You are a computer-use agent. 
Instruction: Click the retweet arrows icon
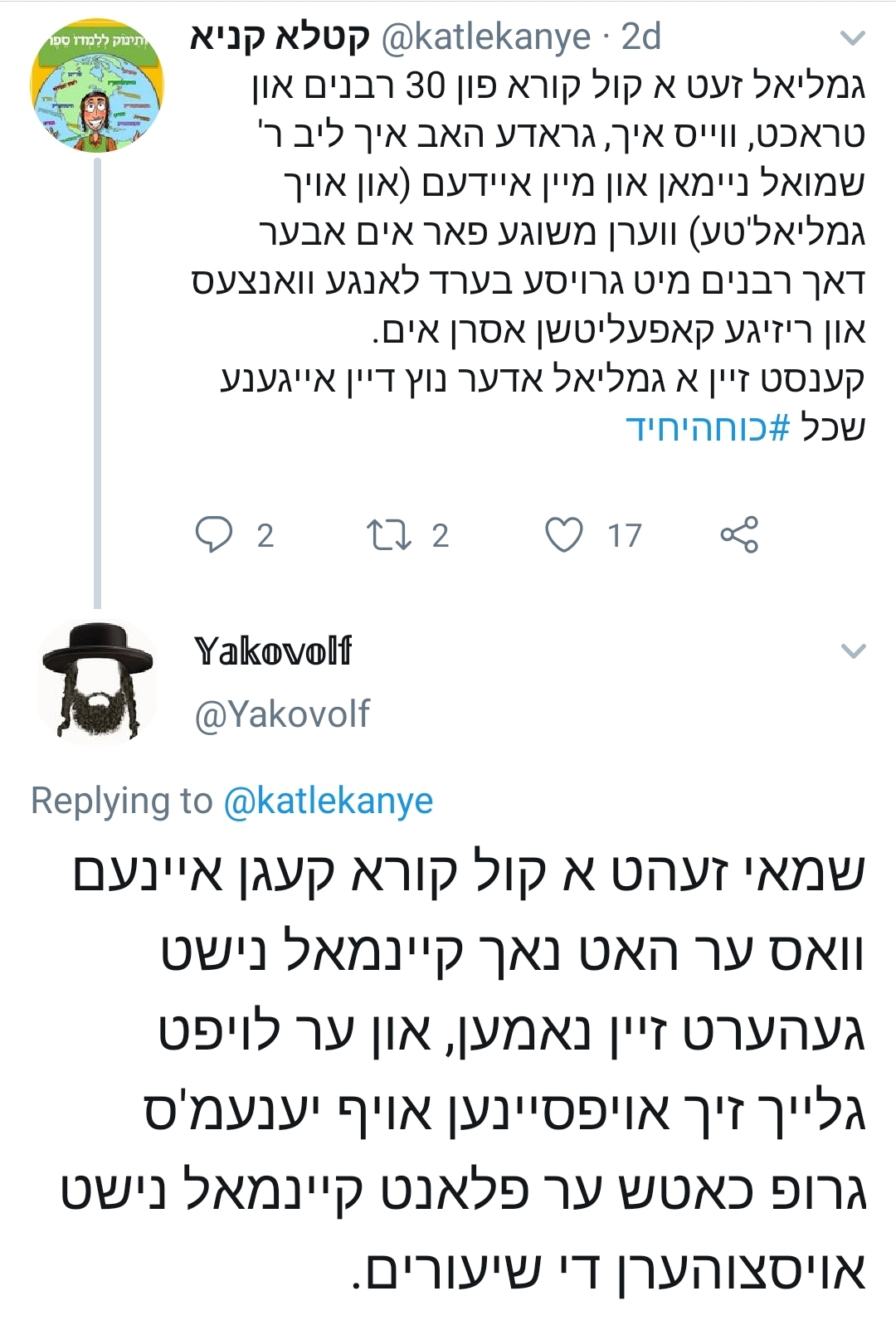tap(388, 534)
